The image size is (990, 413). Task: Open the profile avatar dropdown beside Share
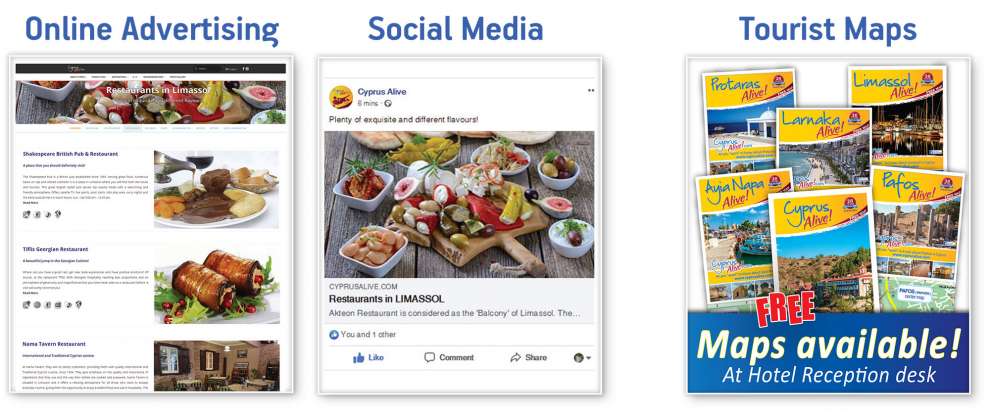coord(582,358)
